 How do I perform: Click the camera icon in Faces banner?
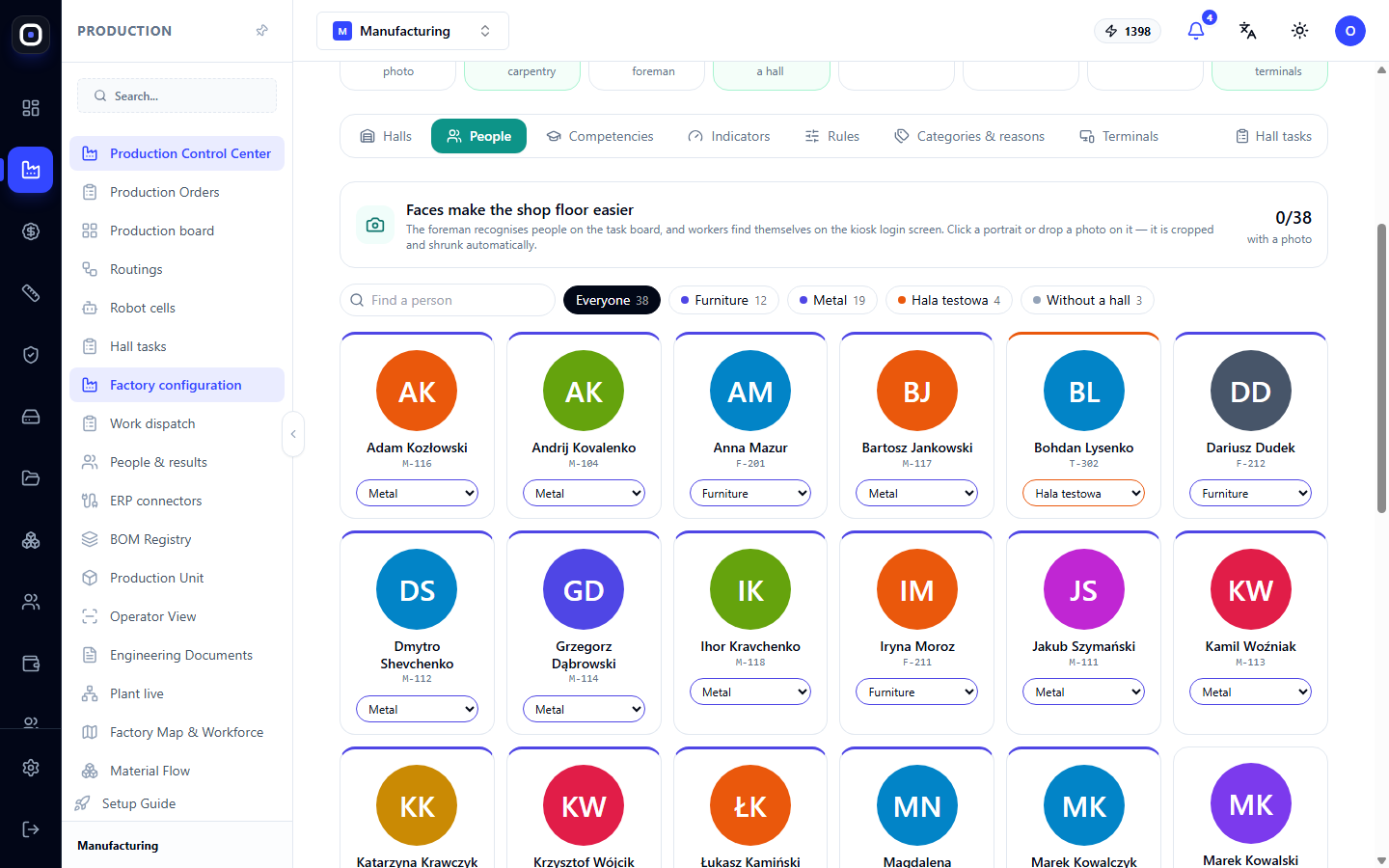pyautogui.click(x=375, y=225)
